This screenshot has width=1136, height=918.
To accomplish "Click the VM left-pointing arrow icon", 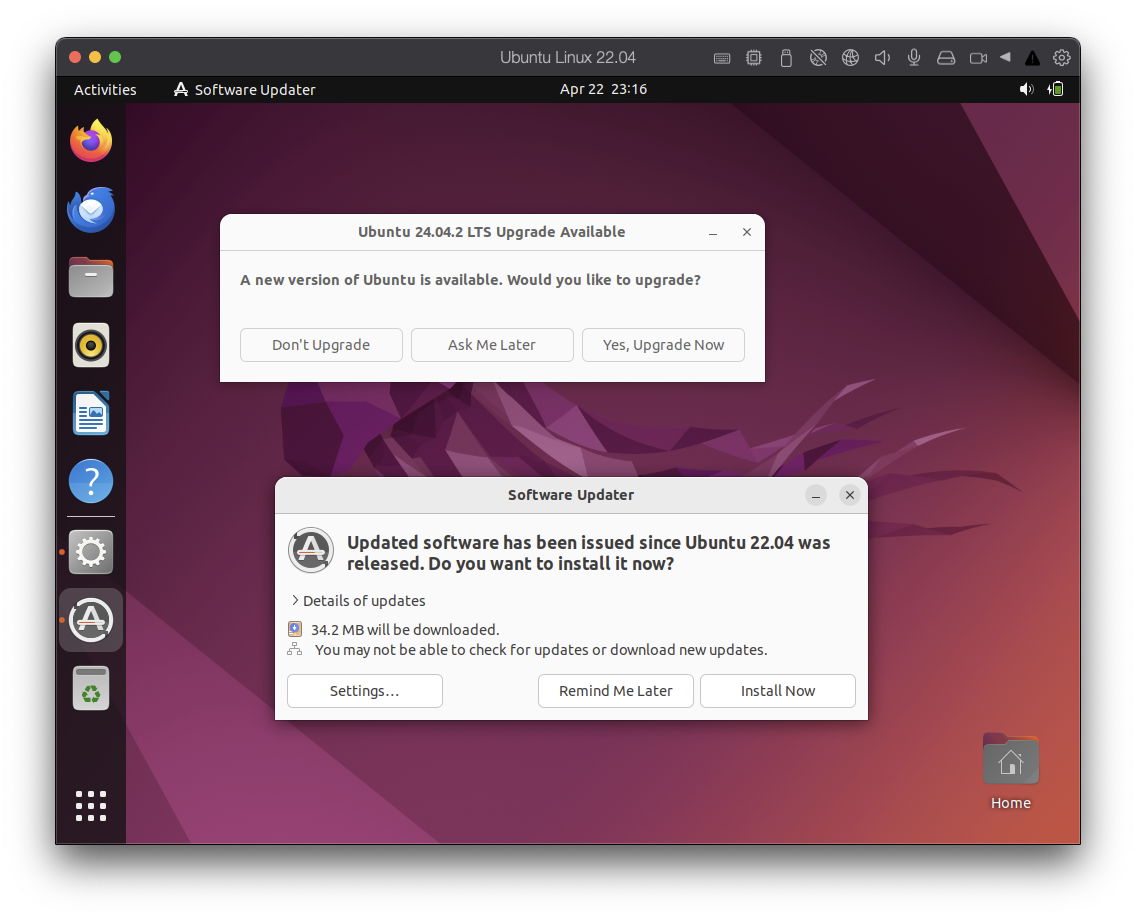I will (x=1005, y=57).
